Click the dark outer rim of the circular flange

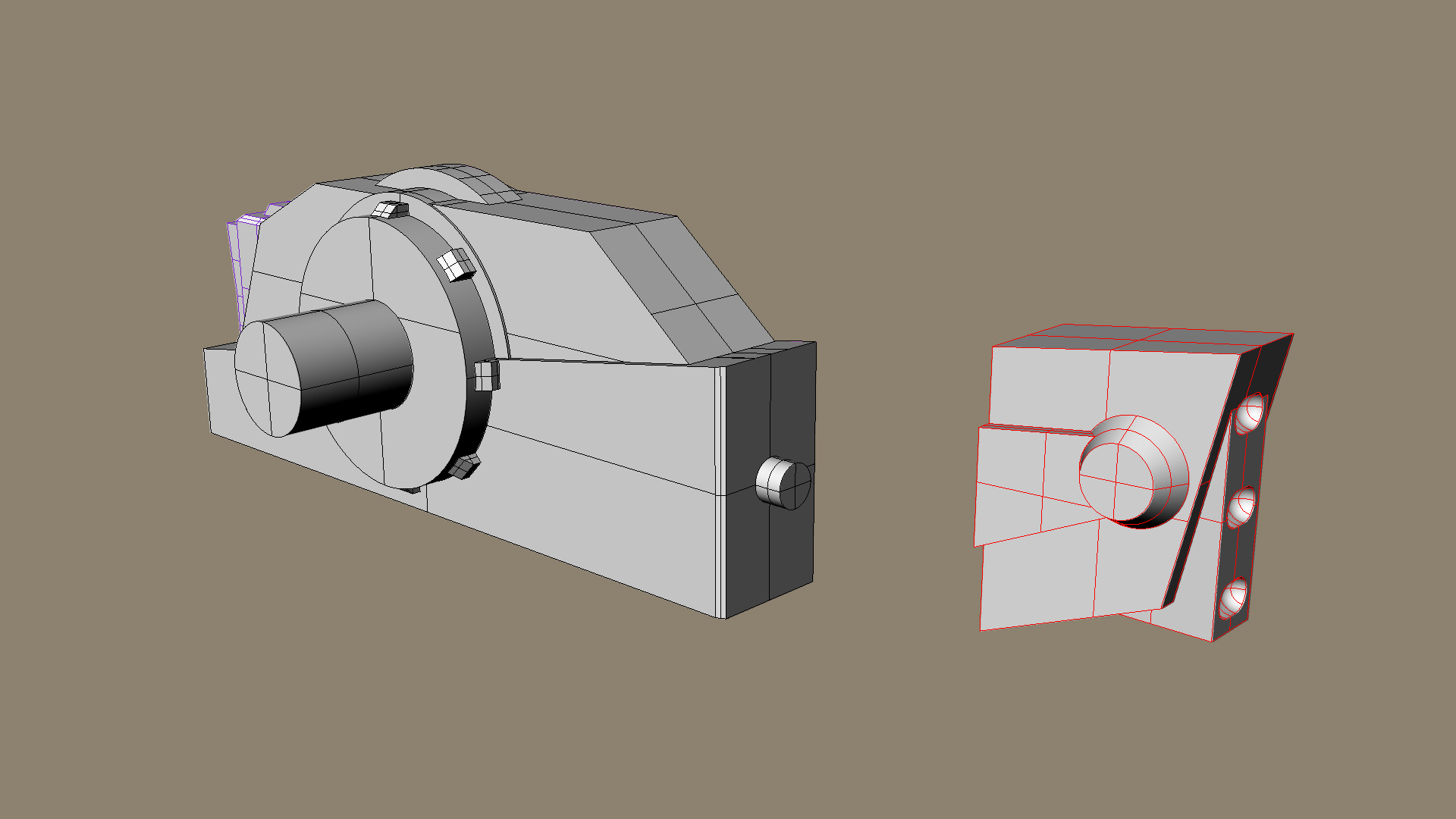478,409
